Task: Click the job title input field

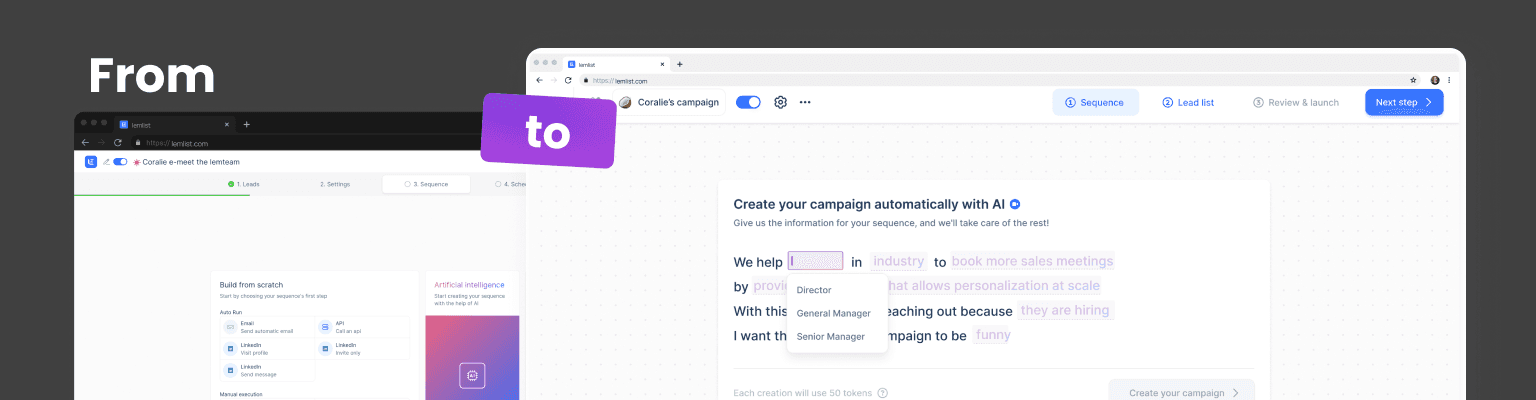Action: tap(815, 261)
